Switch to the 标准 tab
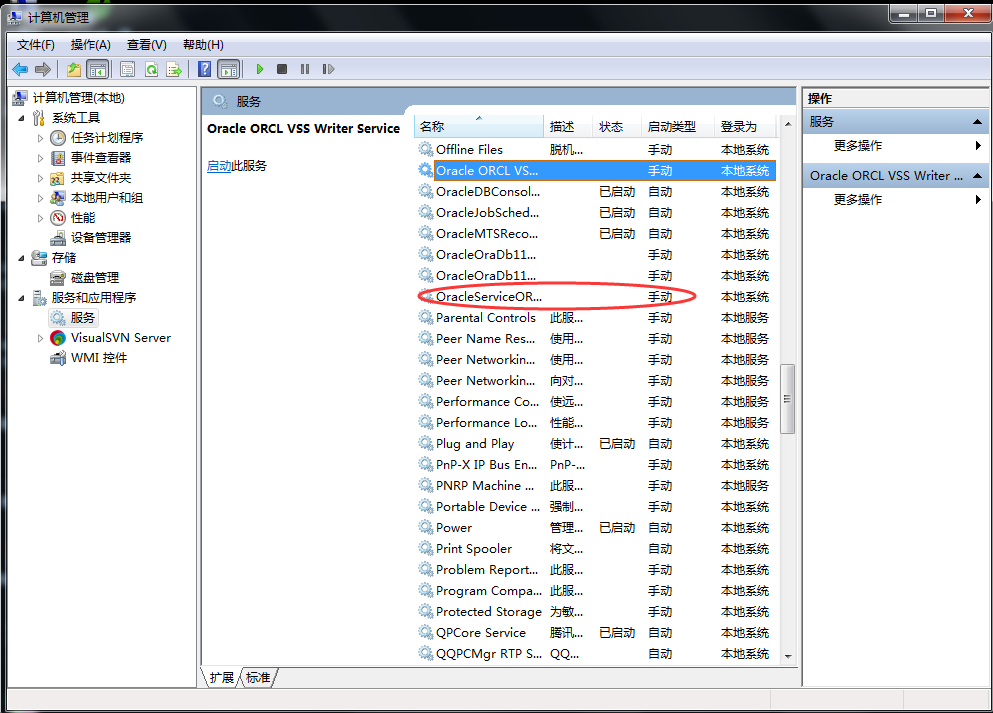Viewport: 993px width, 713px height. [258, 678]
